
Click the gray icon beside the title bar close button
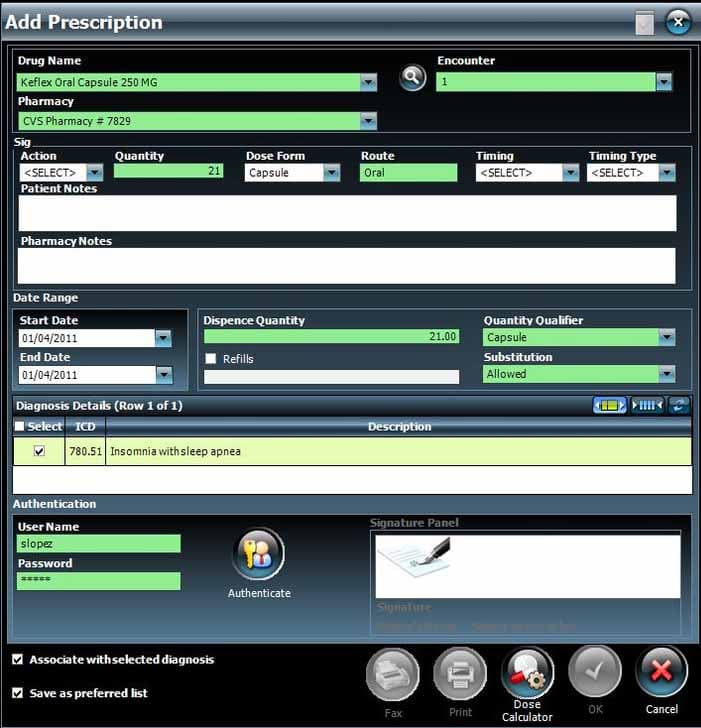[645, 23]
